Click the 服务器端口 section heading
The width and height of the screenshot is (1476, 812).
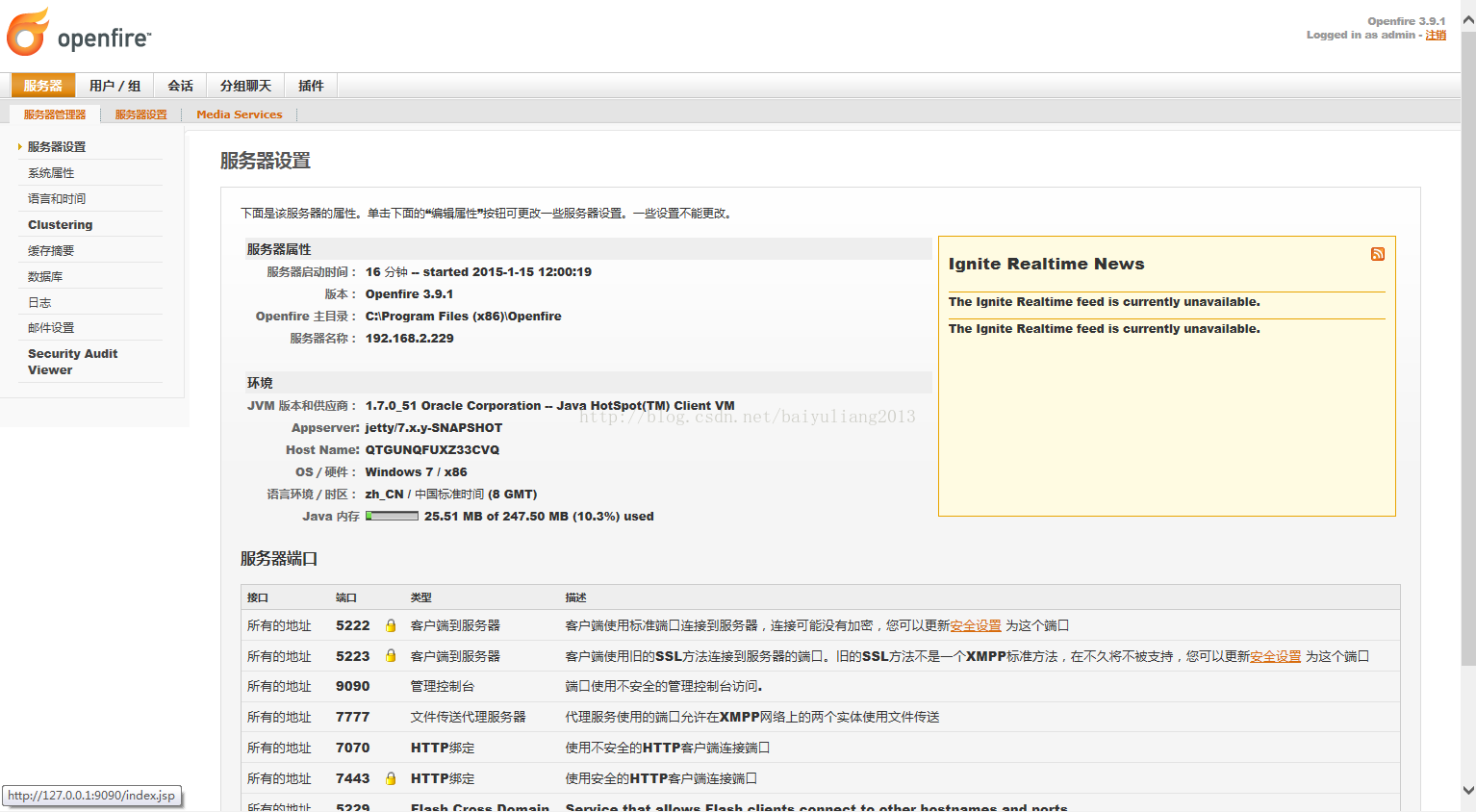click(278, 558)
